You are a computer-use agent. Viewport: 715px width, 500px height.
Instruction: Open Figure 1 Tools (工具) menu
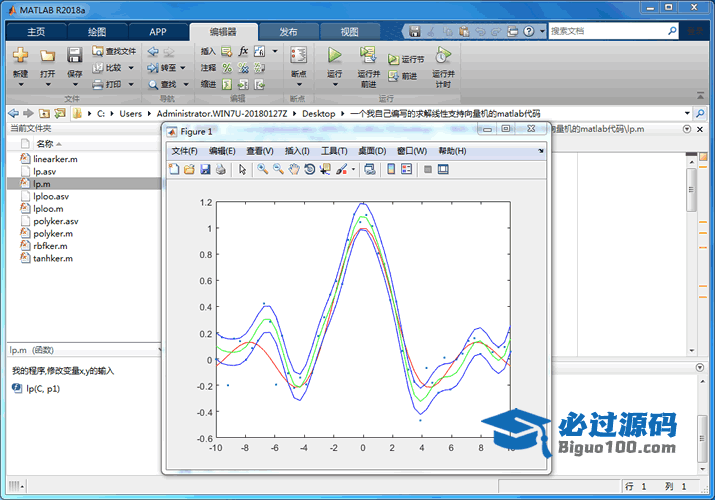coord(334,151)
